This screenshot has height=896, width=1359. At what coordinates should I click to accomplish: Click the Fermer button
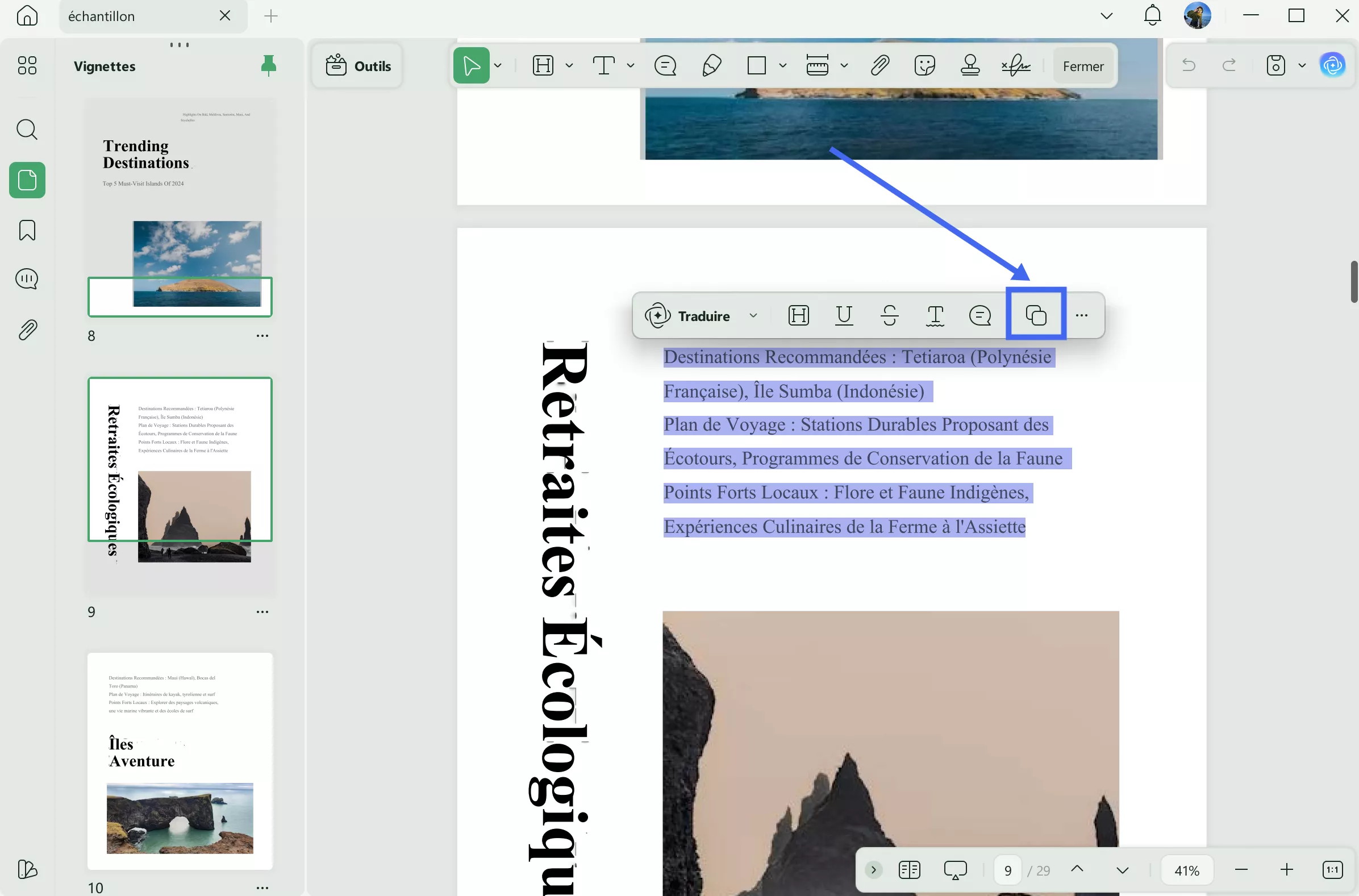(x=1083, y=65)
